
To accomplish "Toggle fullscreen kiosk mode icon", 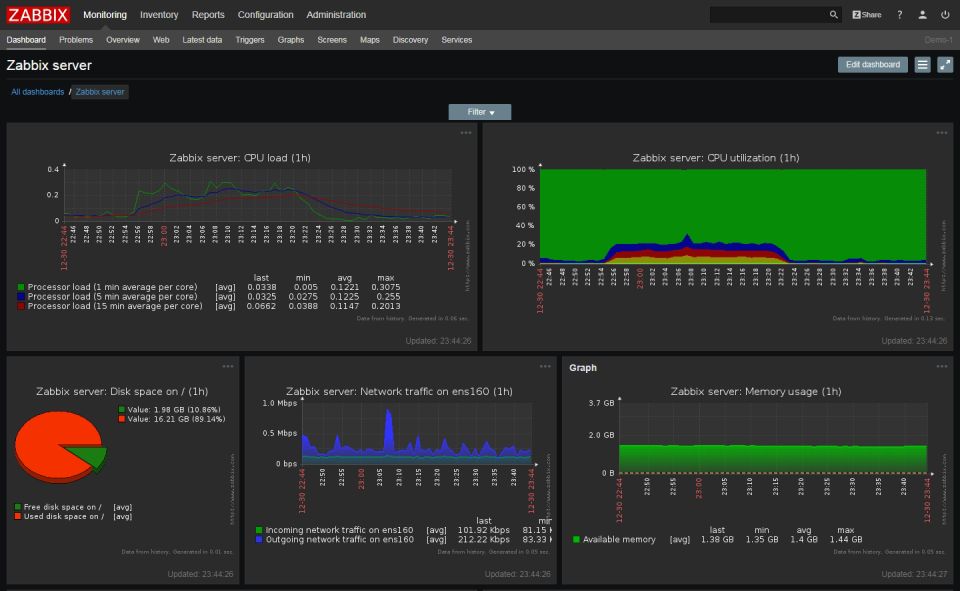I will tap(945, 65).
